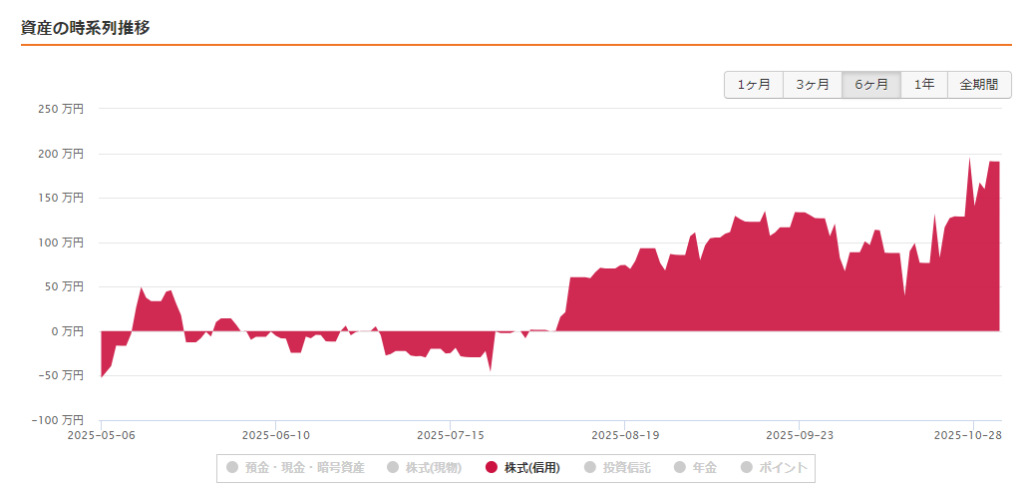Change the time range to 1年
This screenshot has width=1024, height=489.
[925, 85]
